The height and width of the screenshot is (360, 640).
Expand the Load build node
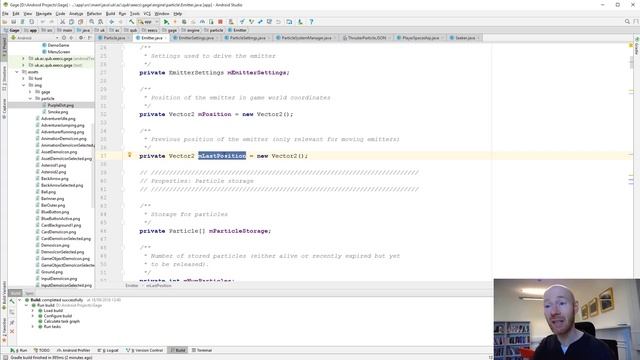33,311
